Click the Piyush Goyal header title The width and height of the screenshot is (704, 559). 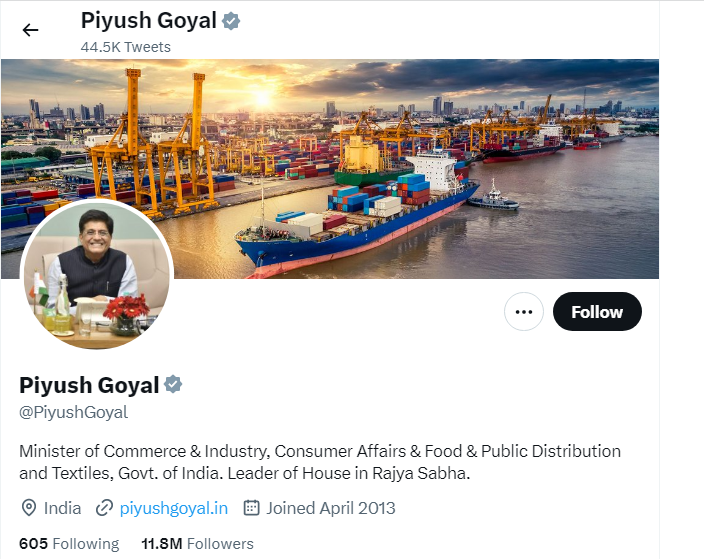pyautogui.click(x=149, y=21)
